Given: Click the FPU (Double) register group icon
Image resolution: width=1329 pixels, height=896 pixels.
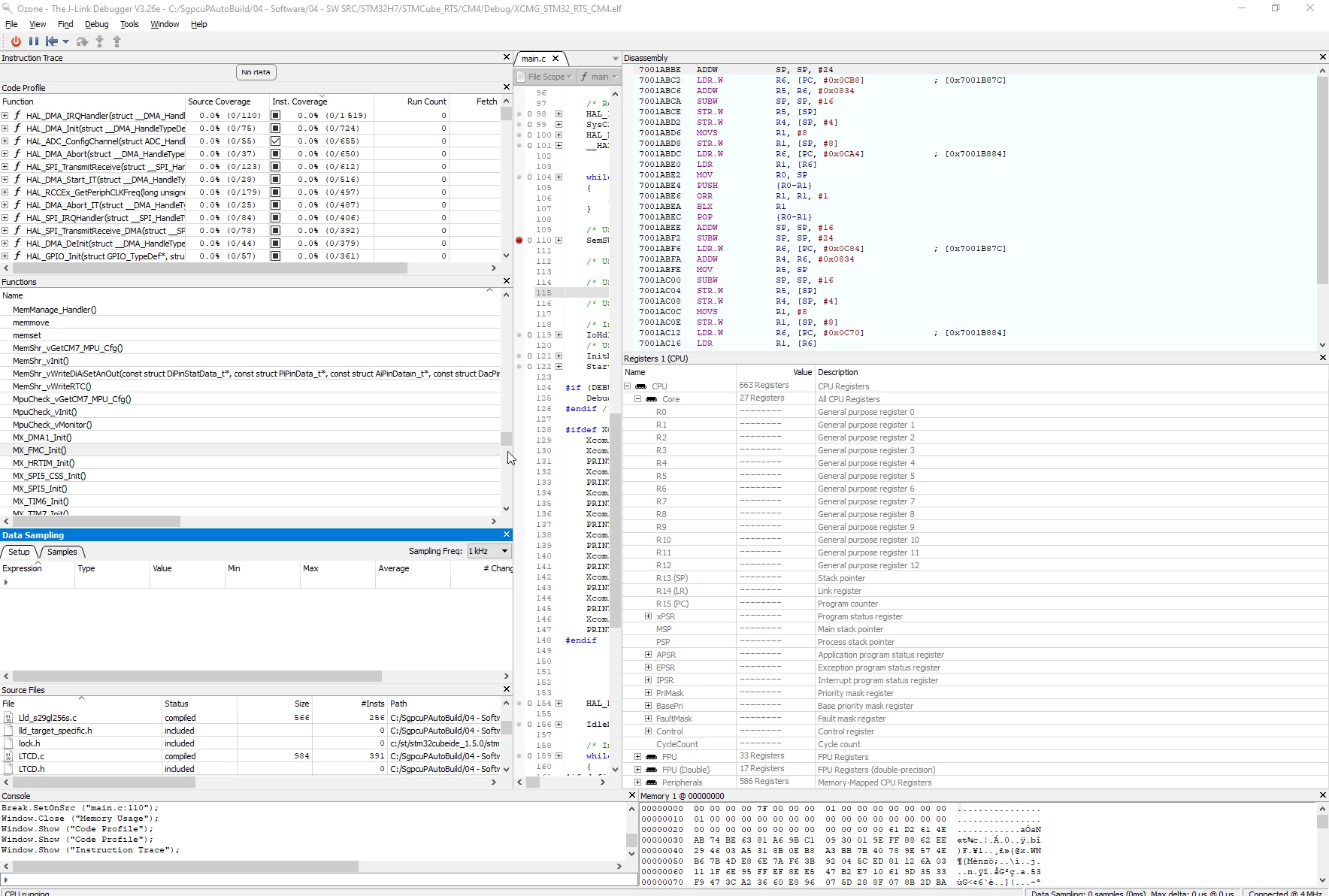Looking at the screenshot, I should [x=652, y=770].
